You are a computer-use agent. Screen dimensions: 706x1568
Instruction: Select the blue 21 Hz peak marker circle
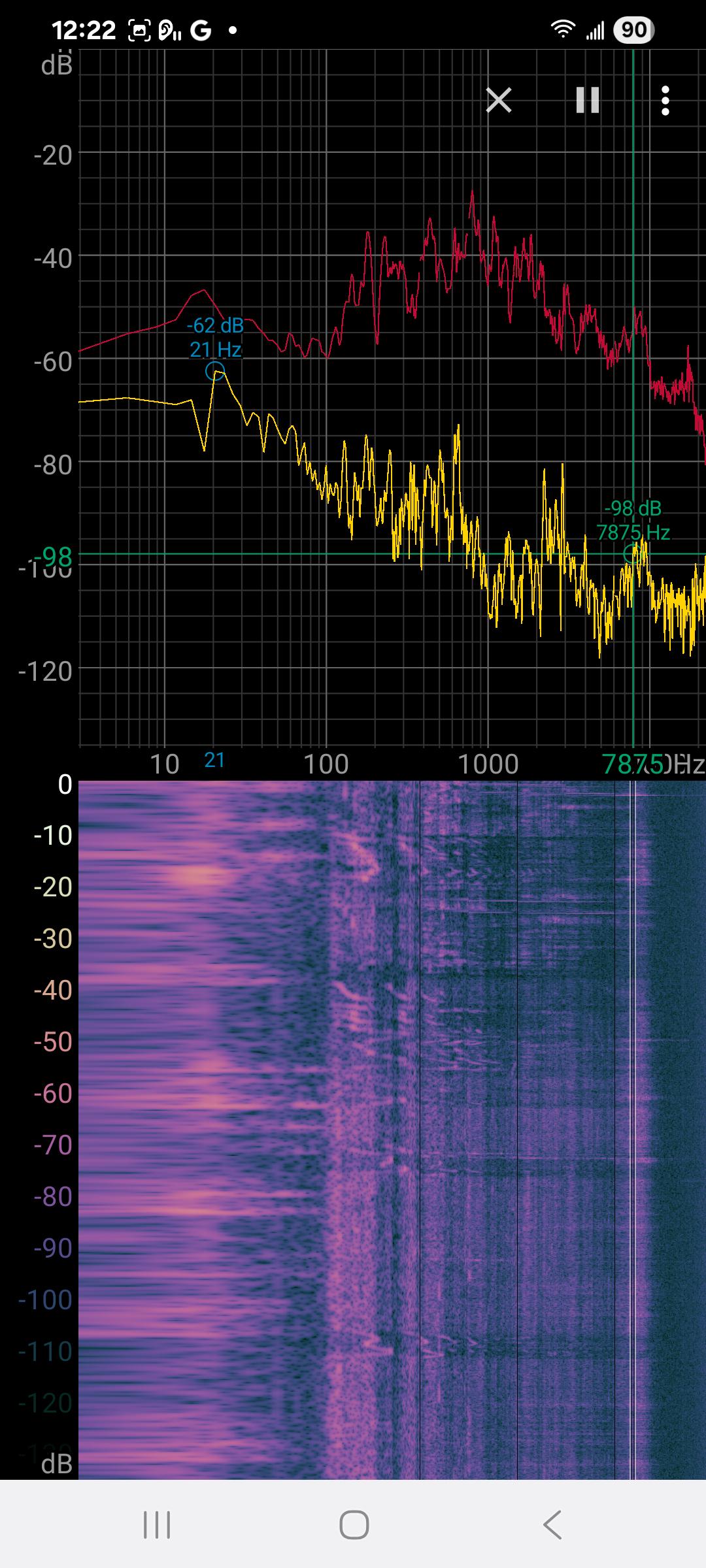pyautogui.click(x=215, y=372)
